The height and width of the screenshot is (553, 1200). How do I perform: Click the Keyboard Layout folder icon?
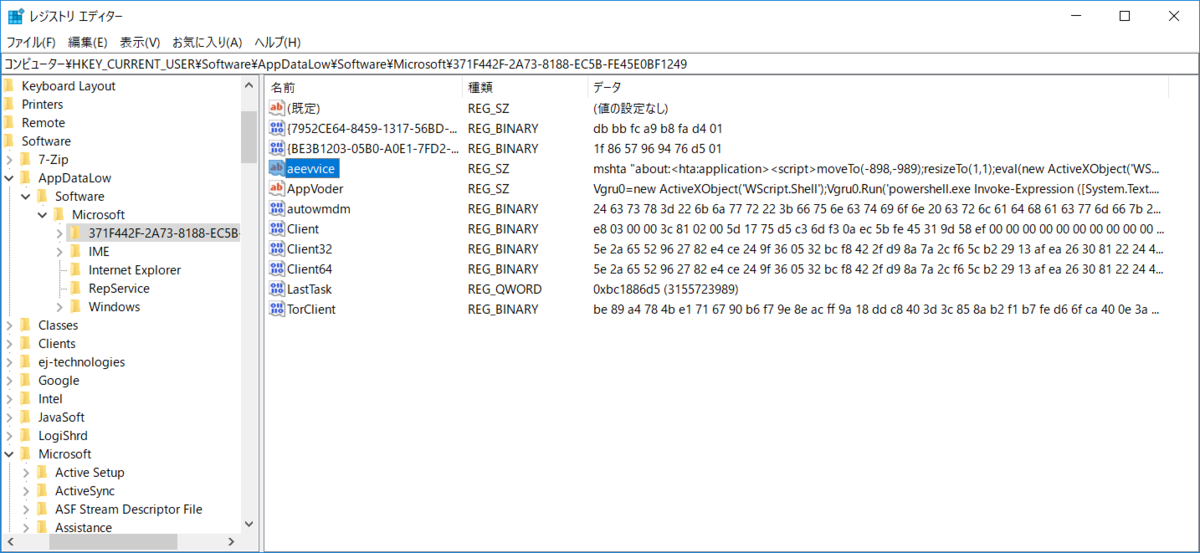click(9, 86)
